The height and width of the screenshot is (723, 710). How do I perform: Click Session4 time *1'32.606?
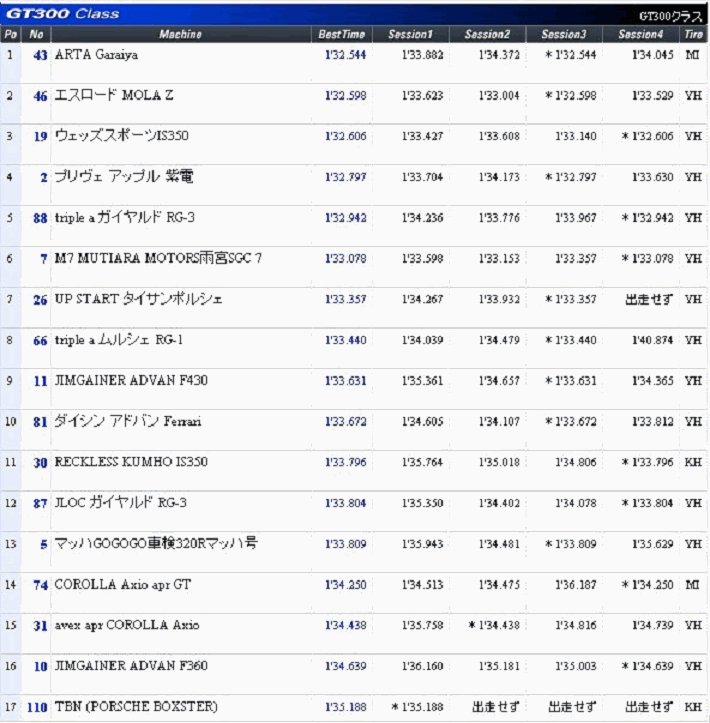click(647, 136)
